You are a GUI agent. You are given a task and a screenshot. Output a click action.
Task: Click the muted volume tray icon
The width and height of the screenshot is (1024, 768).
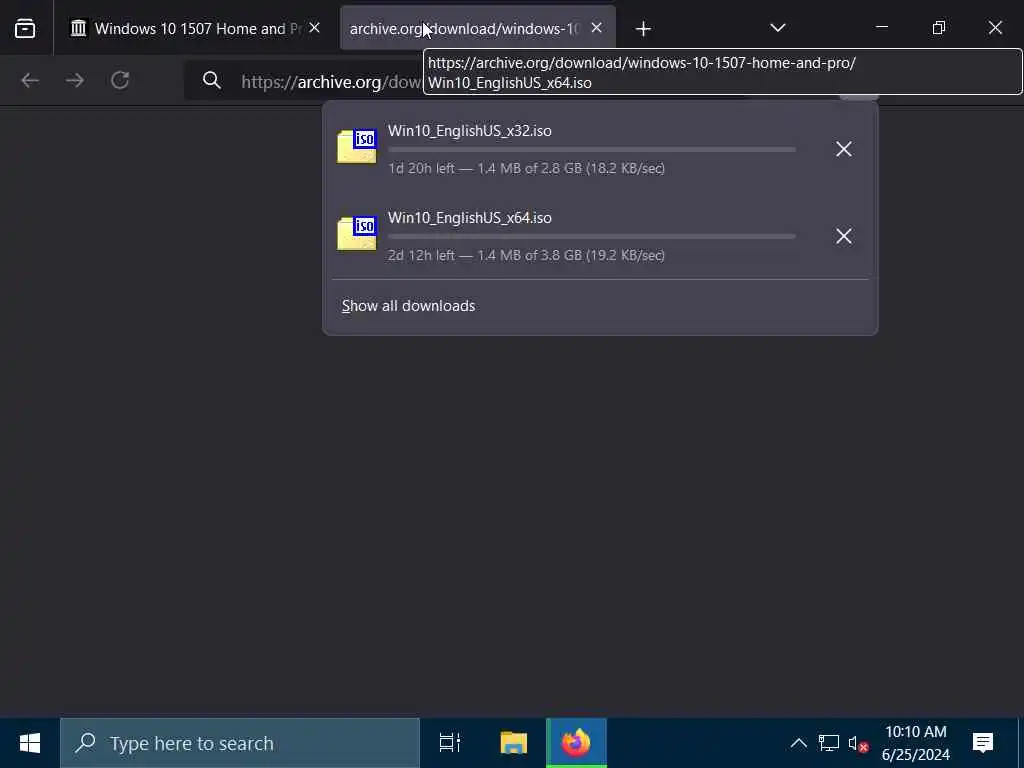coord(858,744)
